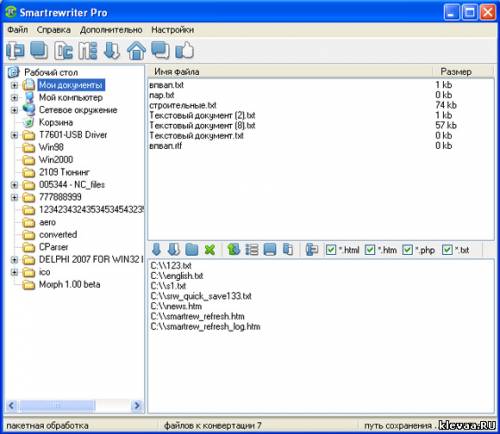The image size is (500, 434).
Task: Click the thumbs-up toolbar icon
Action: coord(185,50)
